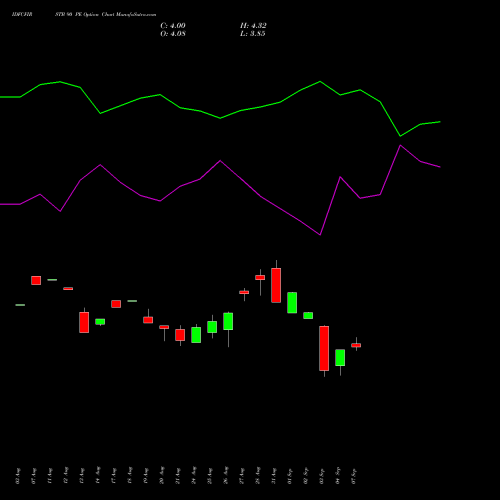Click the red candle for 21 Aug
This screenshot has height=500, width=500.
(180, 335)
